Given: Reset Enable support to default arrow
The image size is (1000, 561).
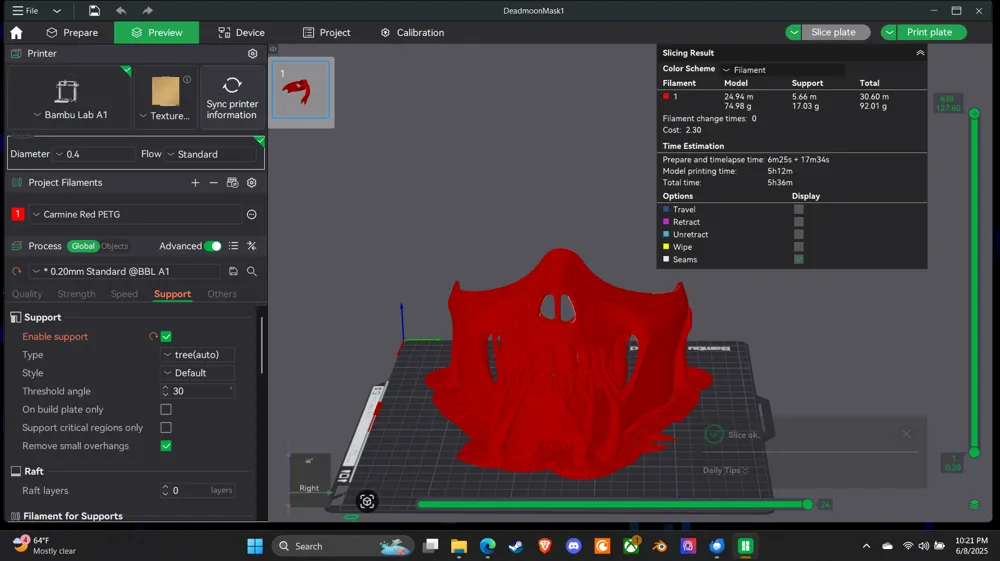Looking at the screenshot, I should coord(153,337).
